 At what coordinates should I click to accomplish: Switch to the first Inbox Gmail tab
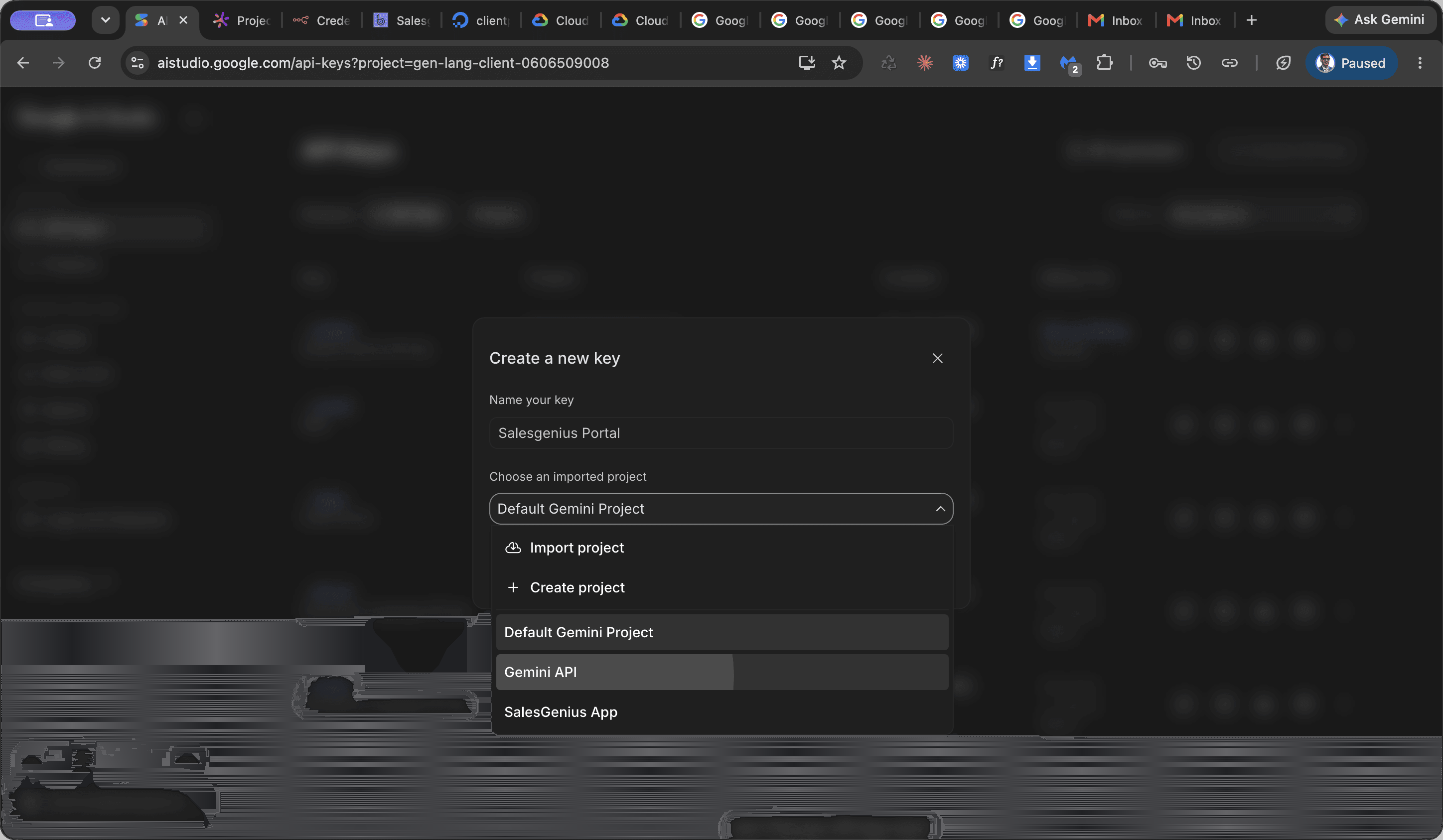[1116, 20]
